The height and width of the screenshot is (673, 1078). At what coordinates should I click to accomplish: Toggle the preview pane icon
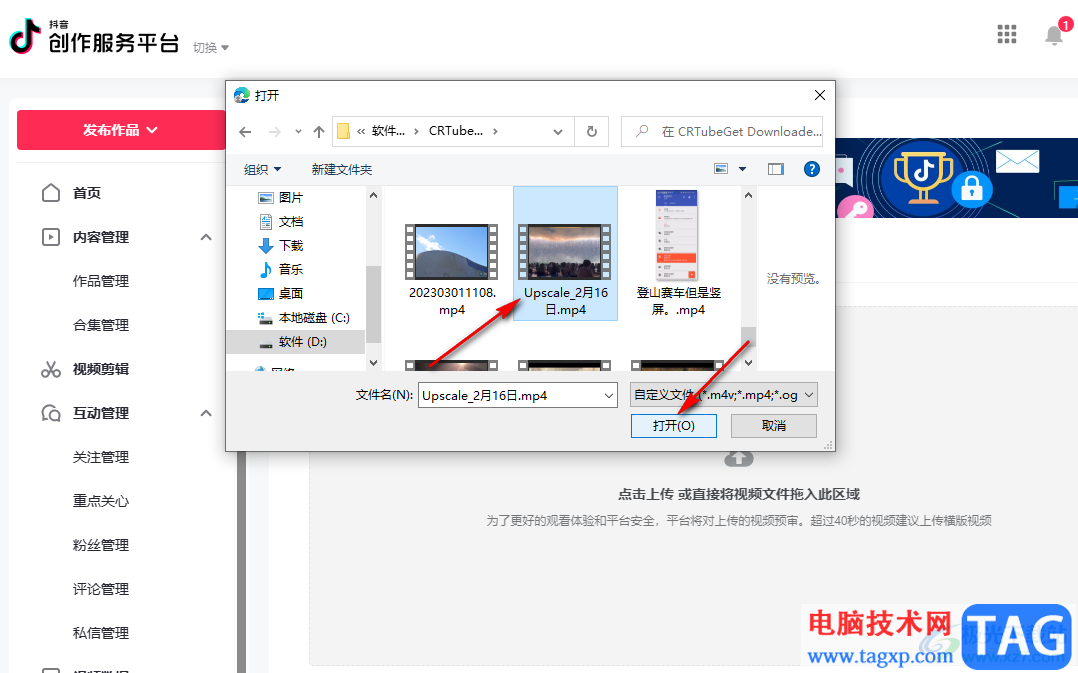(x=776, y=169)
